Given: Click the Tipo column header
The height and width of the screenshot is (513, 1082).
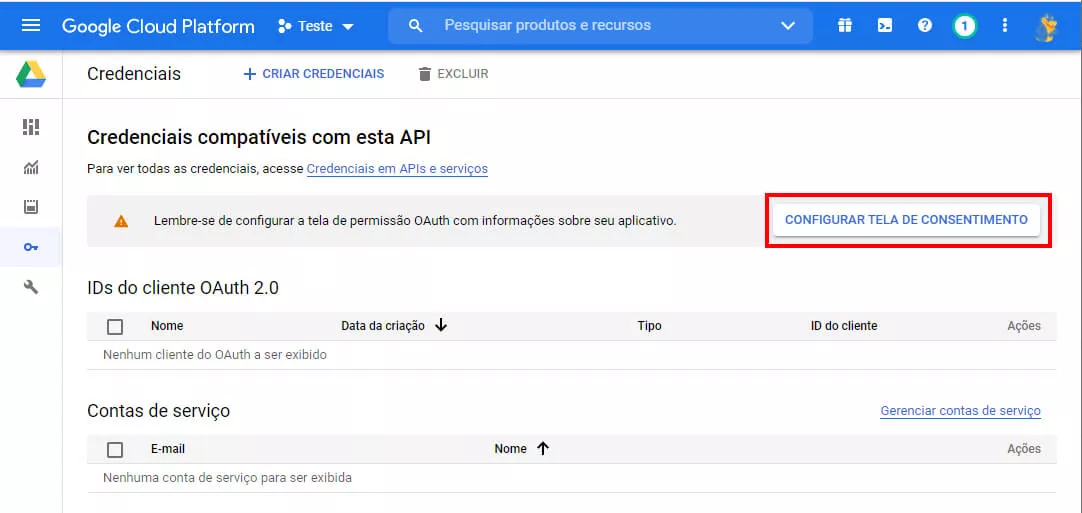Looking at the screenshot, I should click(x=649, y=326).
